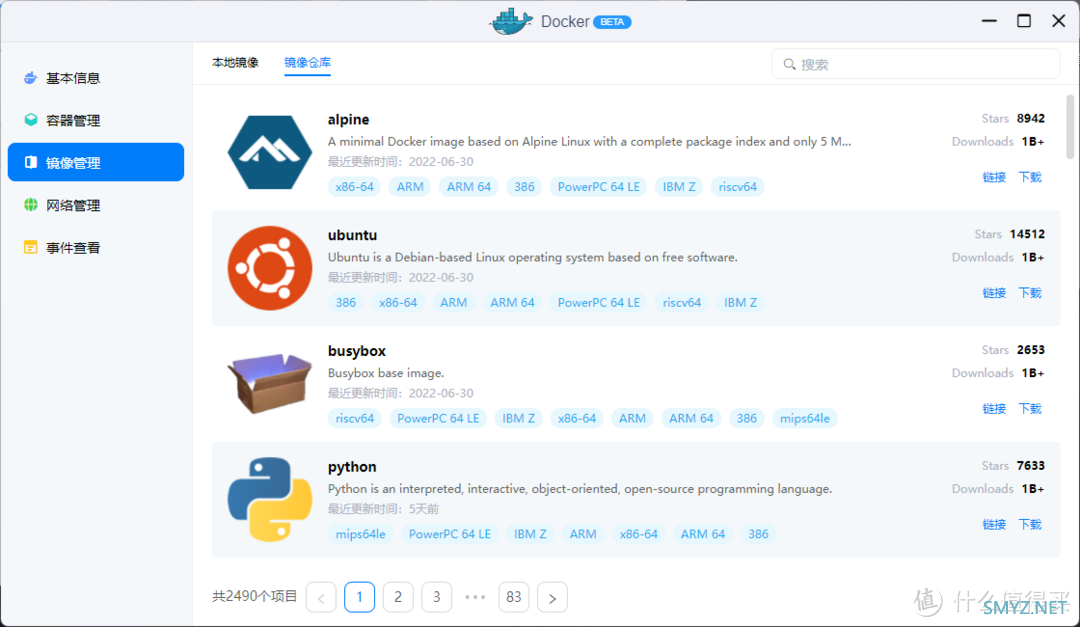1080x627 pixels.
Task: Select 镜像管理 in the sidebar
Action: pyautogui.click(x=96, y=162)
